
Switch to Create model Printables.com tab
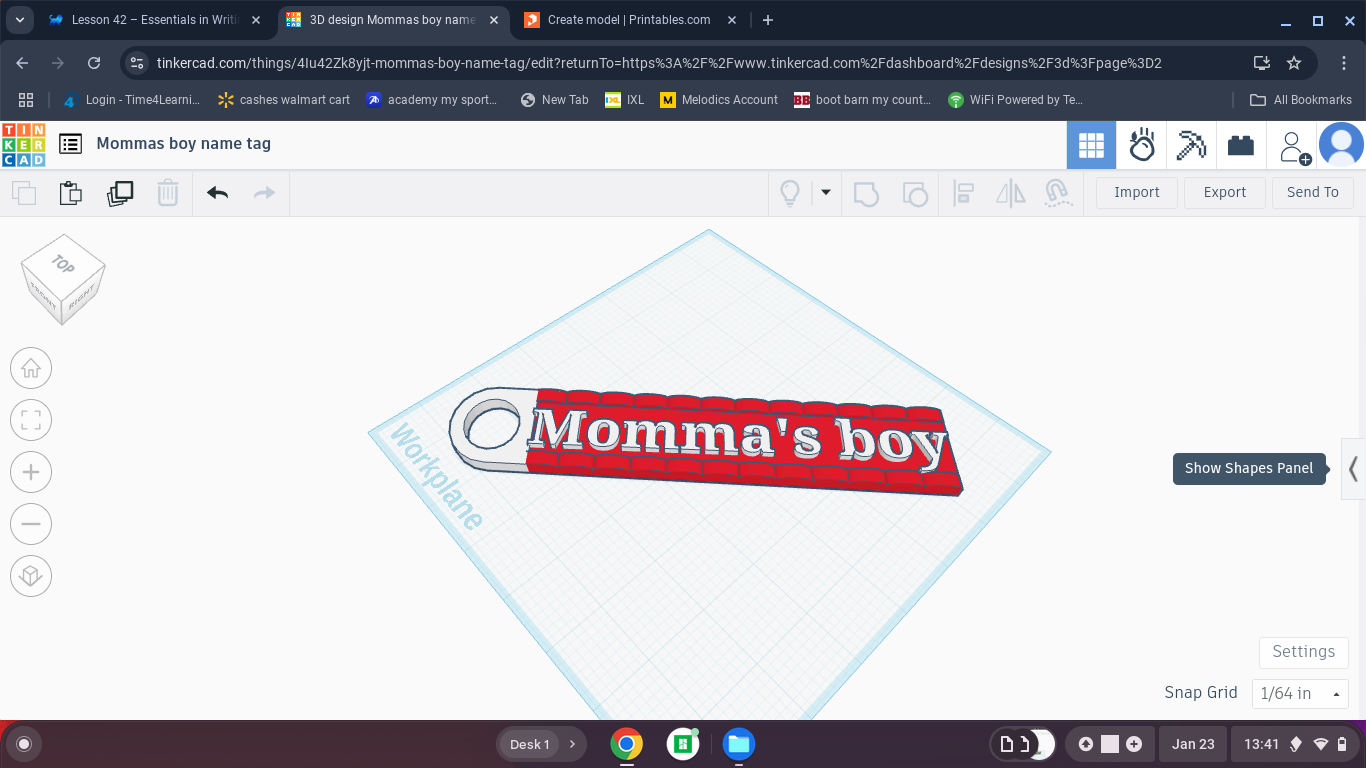(630, 19)
